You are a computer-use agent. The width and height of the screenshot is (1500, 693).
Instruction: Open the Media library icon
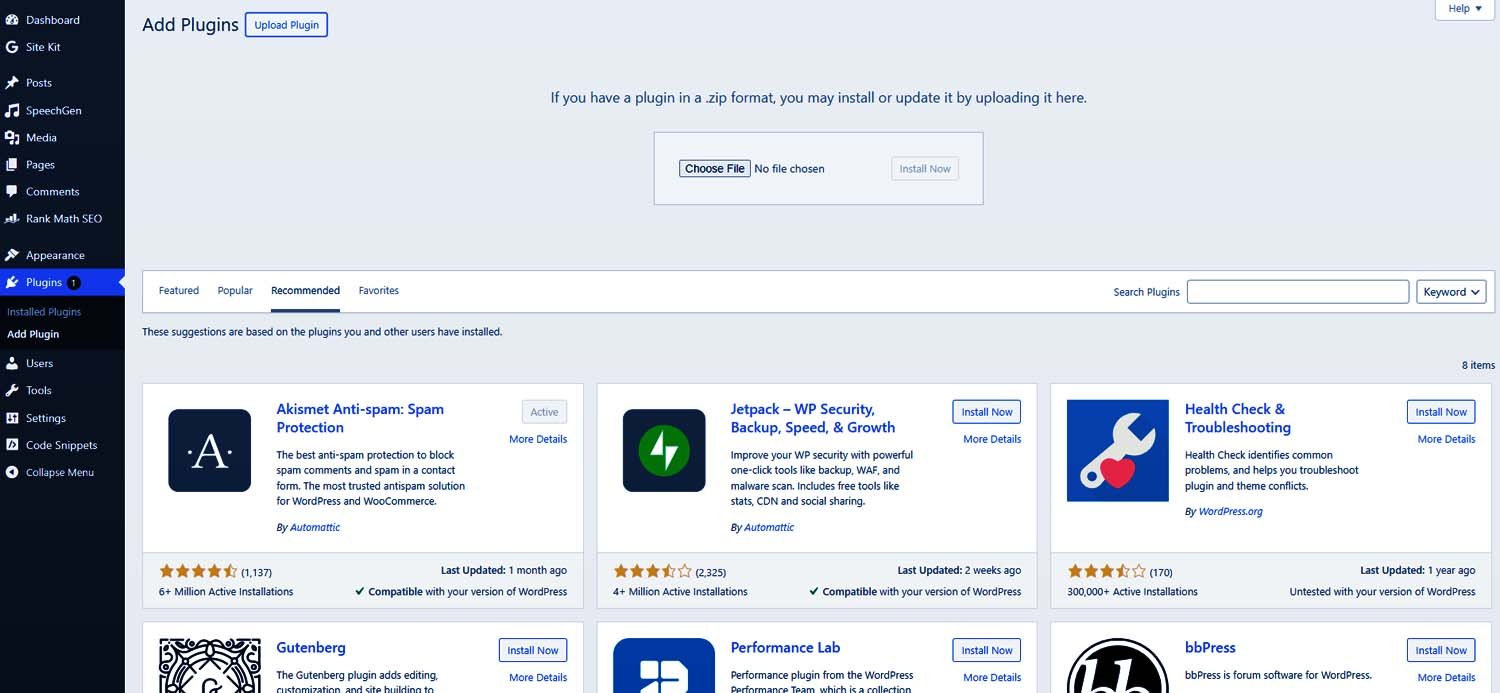41,137
